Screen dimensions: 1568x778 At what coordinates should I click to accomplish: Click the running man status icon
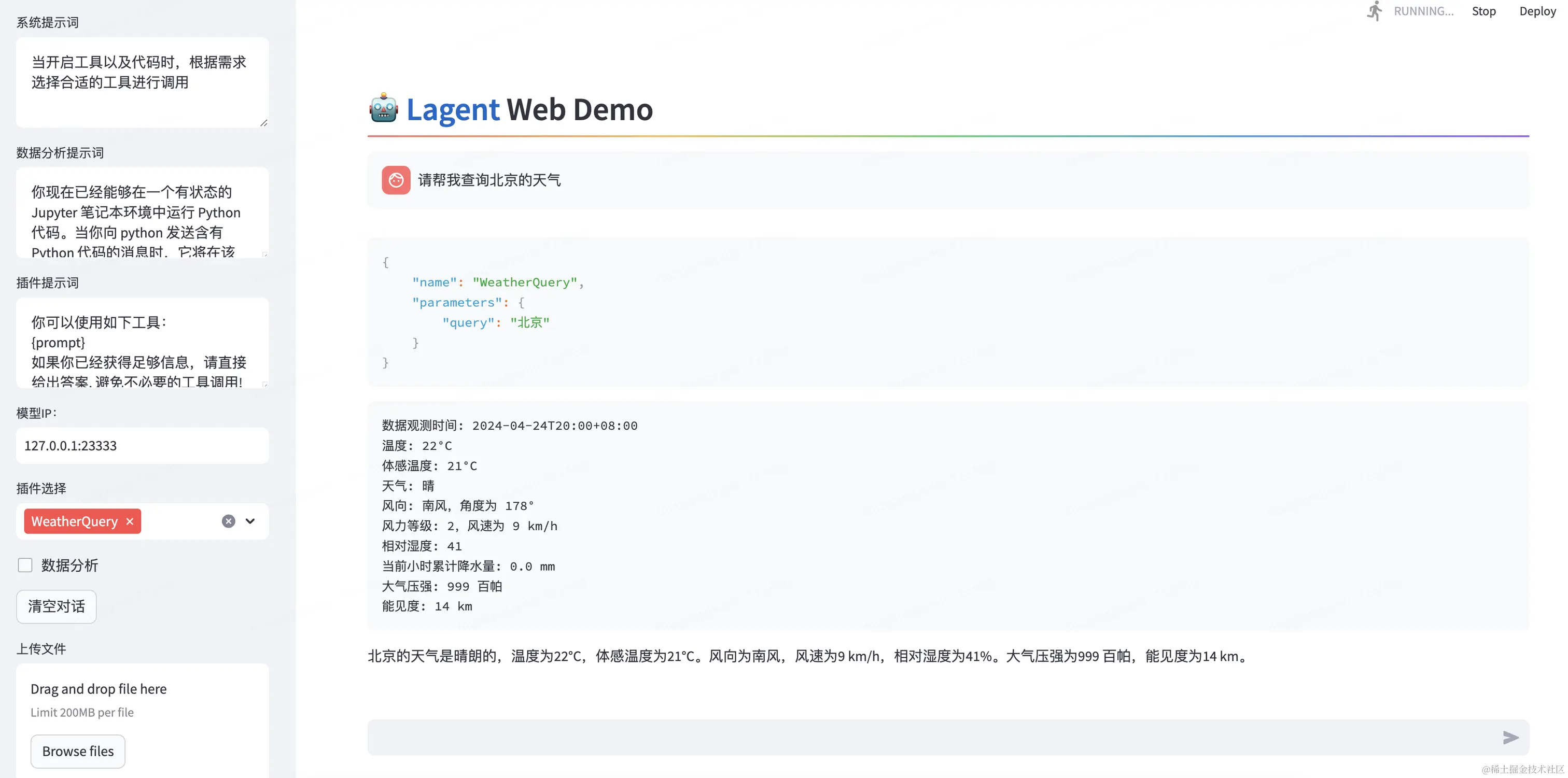[x=1375, y=11]
